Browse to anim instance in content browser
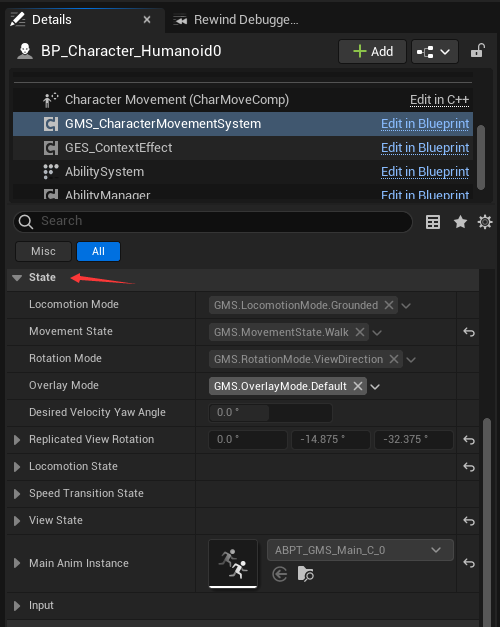The image size is (500, 627). click(306, 574)
